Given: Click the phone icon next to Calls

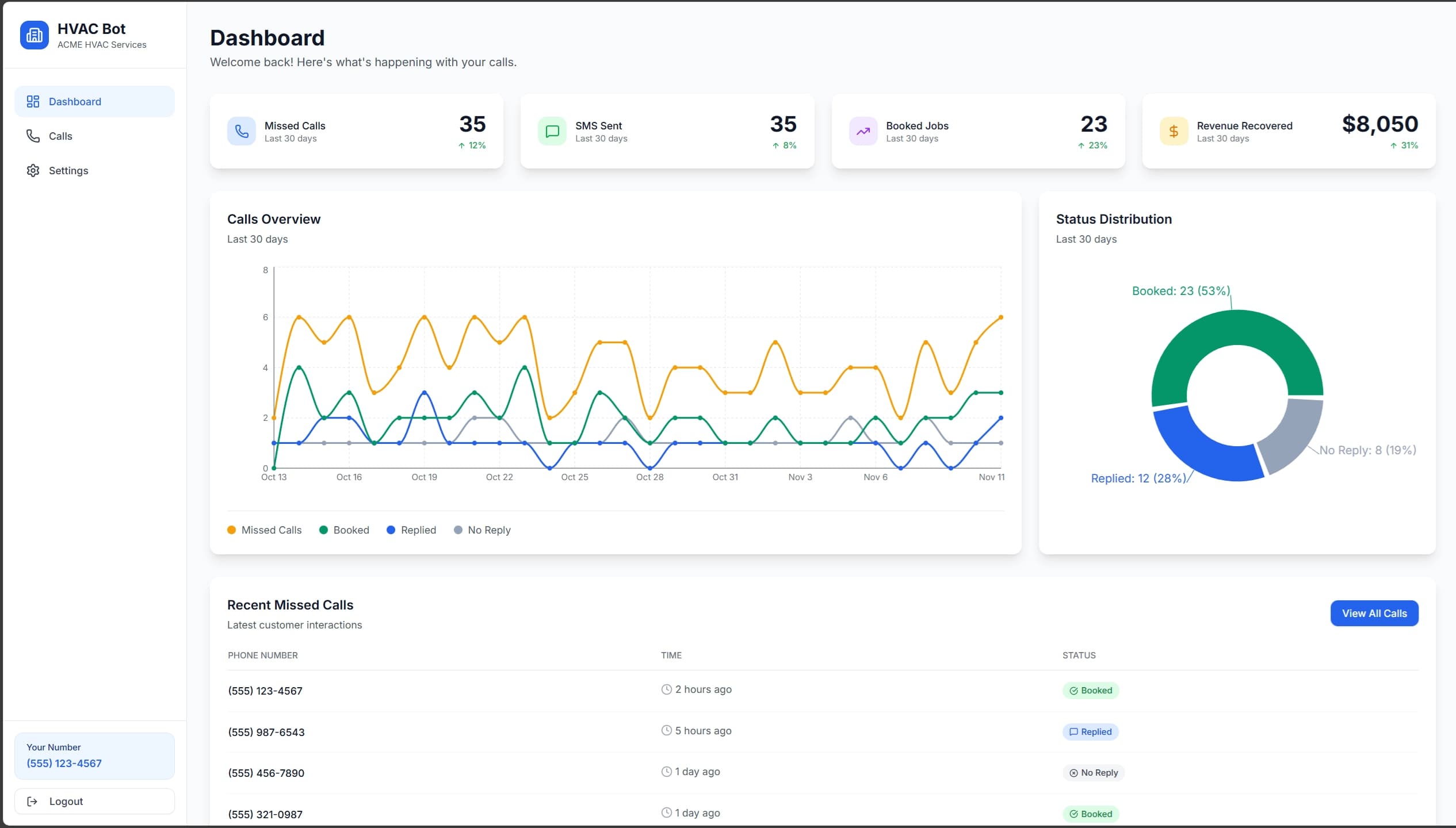Looking at the screenshot, I should point(33,136).
